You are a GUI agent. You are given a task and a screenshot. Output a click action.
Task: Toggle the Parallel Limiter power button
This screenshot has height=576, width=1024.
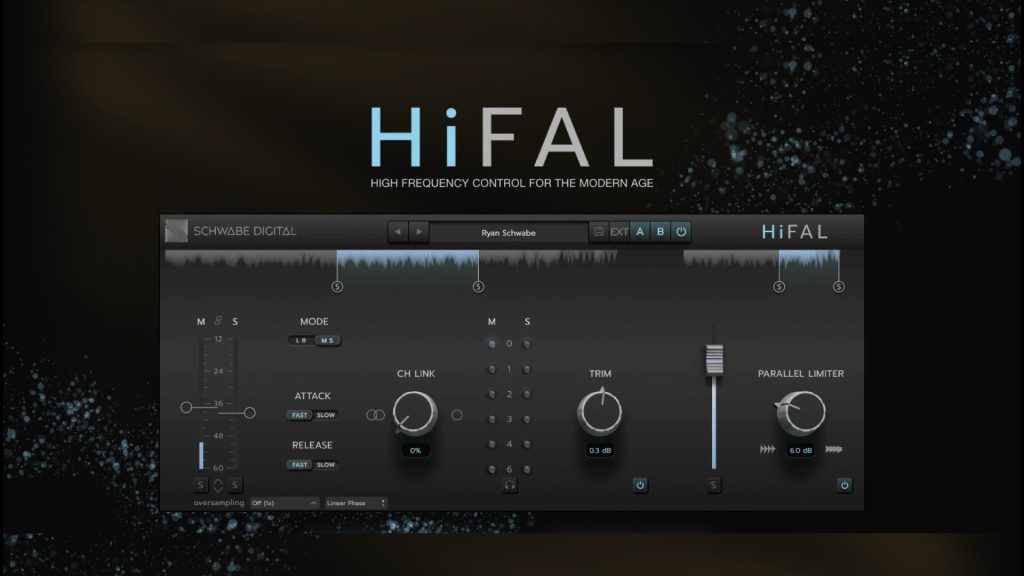(844, 485)
